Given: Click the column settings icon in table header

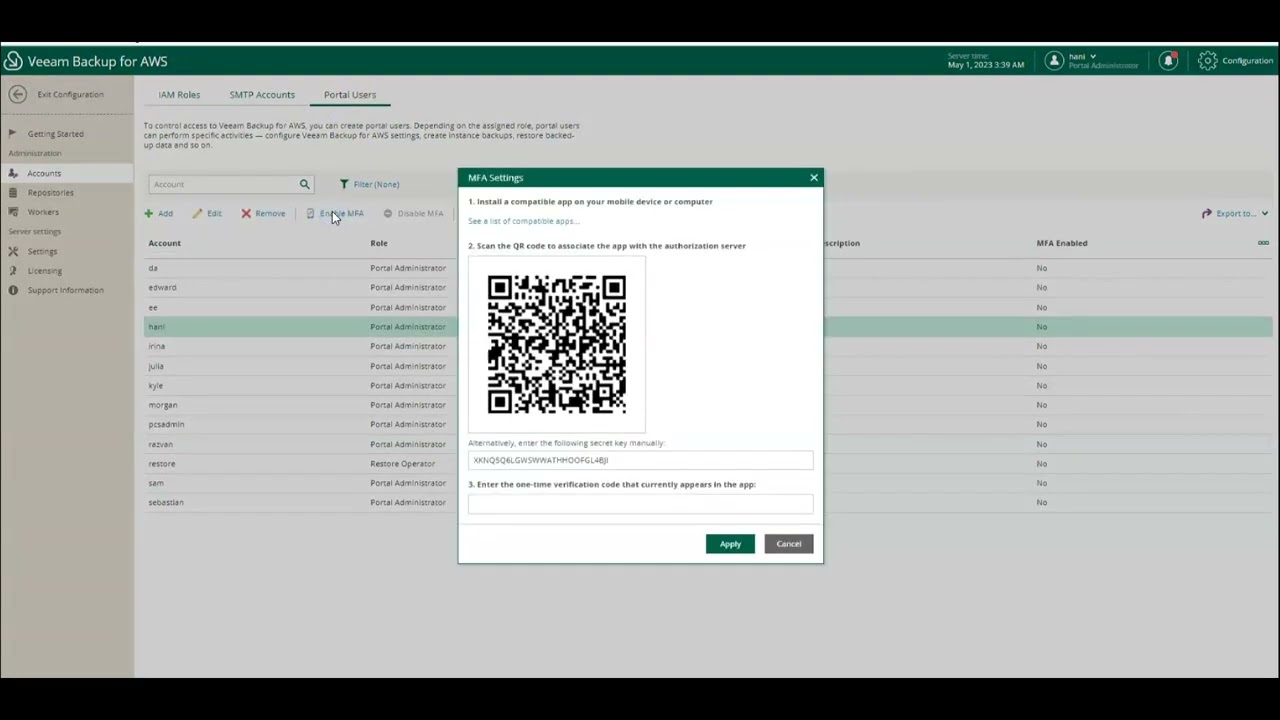Looking at the screenshot, I should [x=1263, y=243].
